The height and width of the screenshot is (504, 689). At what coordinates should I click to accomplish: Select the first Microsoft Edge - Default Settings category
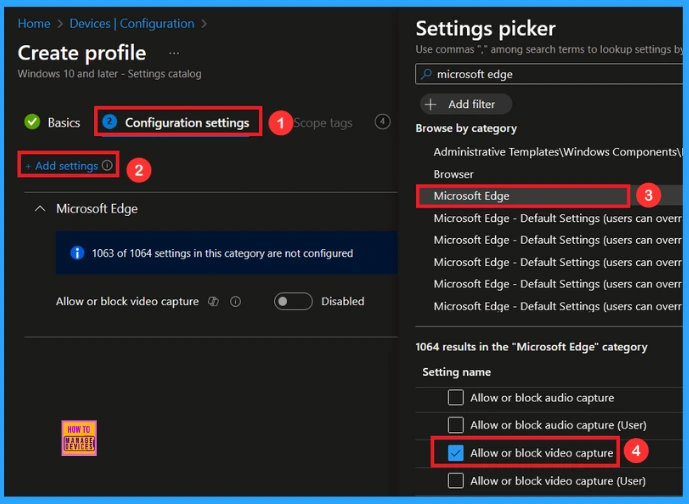(x=558, y=218)
